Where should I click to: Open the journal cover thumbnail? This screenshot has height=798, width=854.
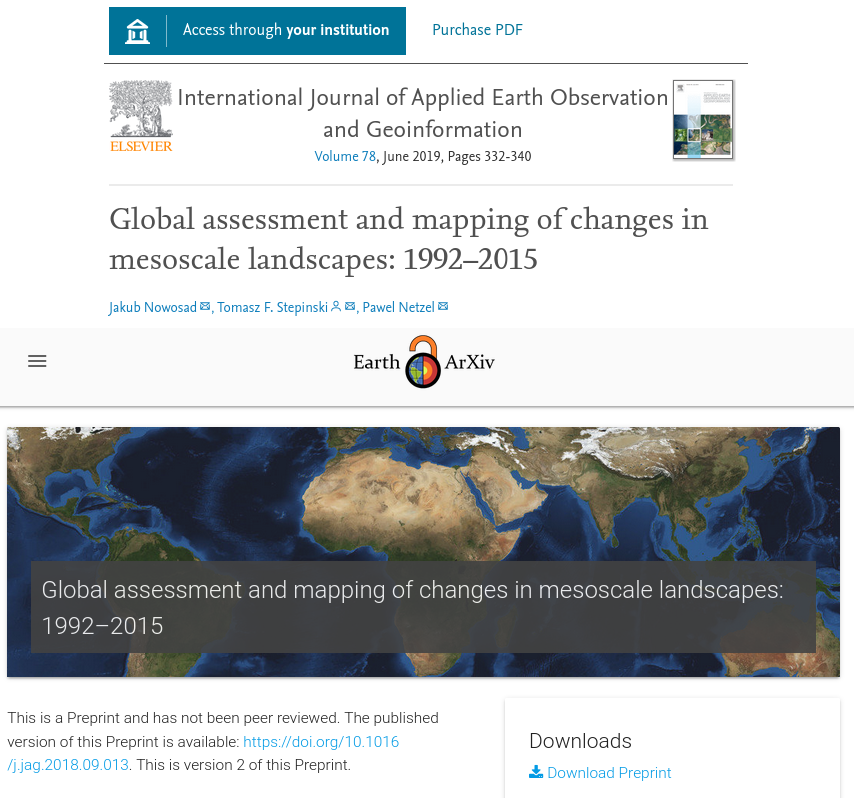[703, 119]
